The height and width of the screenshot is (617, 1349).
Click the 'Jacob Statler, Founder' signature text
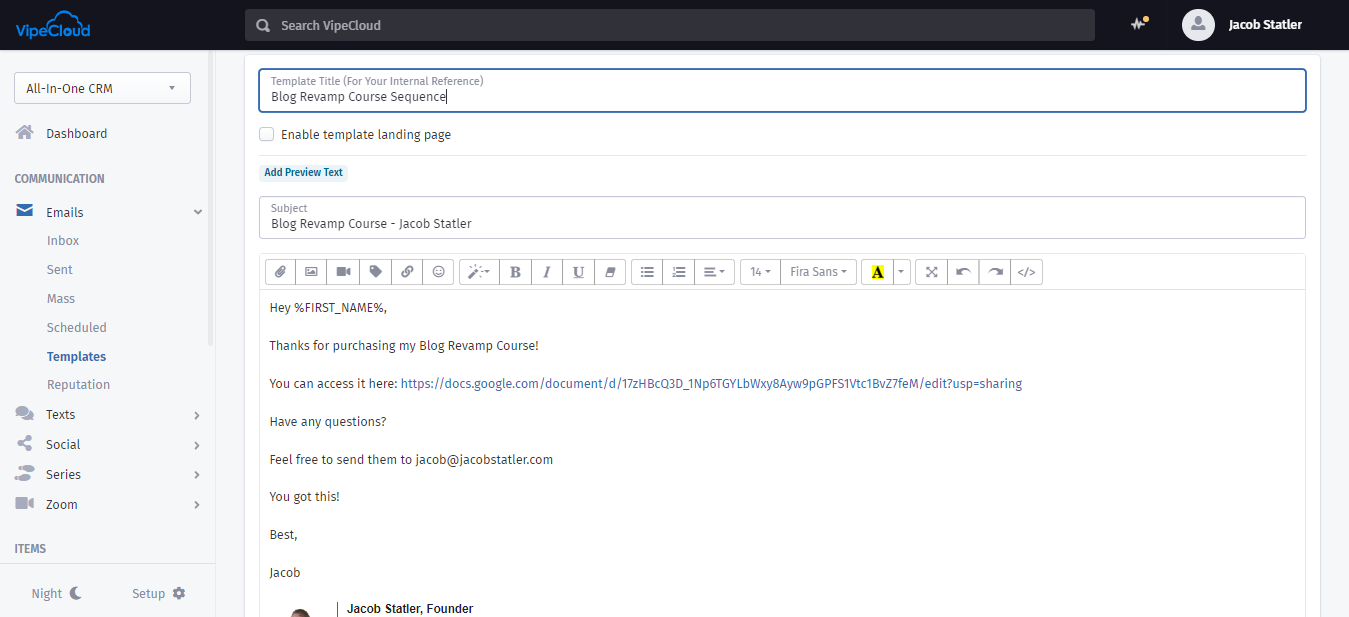click(x=410, y=609)
